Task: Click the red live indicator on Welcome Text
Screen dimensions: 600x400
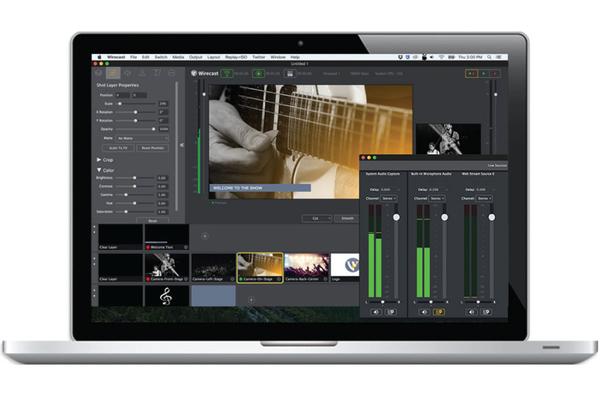Action: [x=148, y=247]
